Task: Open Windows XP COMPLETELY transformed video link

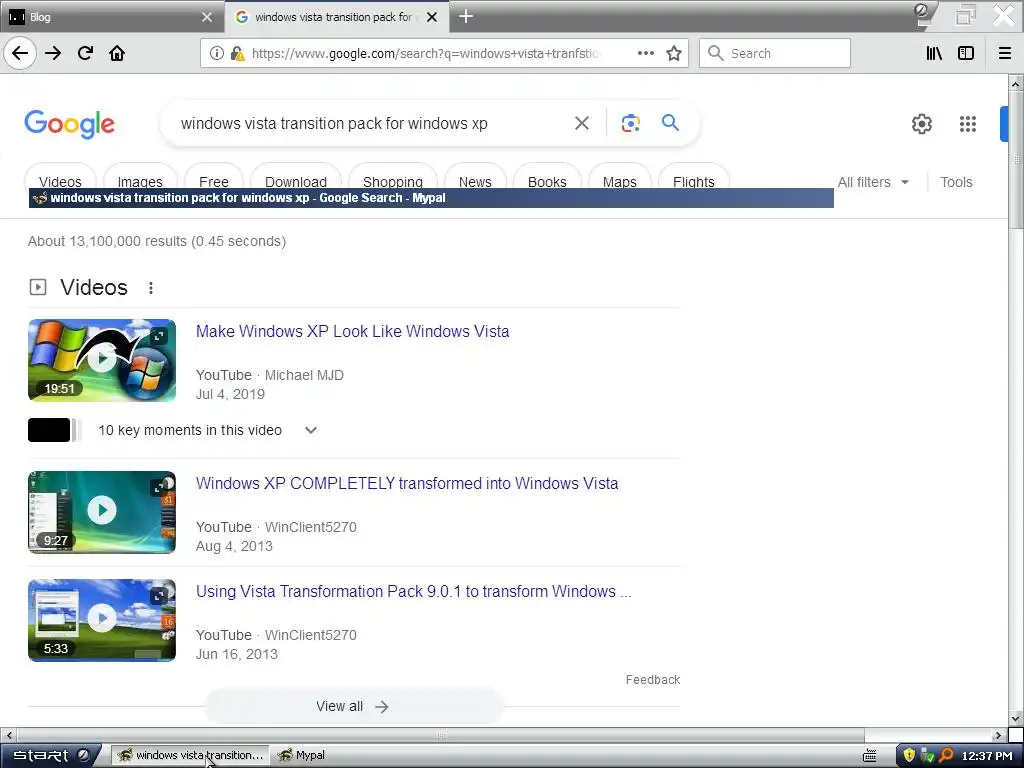Action: [x=407, y=483]
